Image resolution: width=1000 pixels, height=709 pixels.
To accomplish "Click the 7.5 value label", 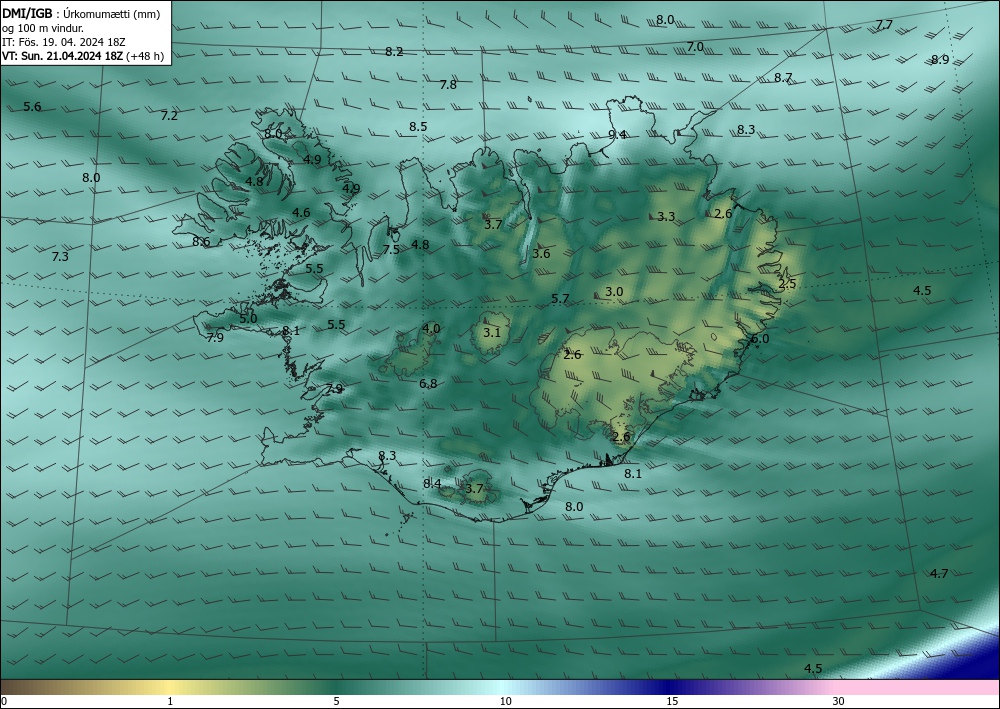I will tap(391, 249).
